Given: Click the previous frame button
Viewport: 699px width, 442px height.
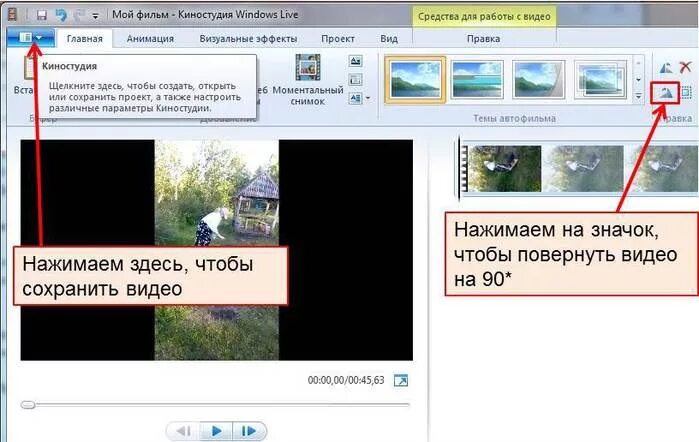Looking at the screenshot, I should [184, 431].
